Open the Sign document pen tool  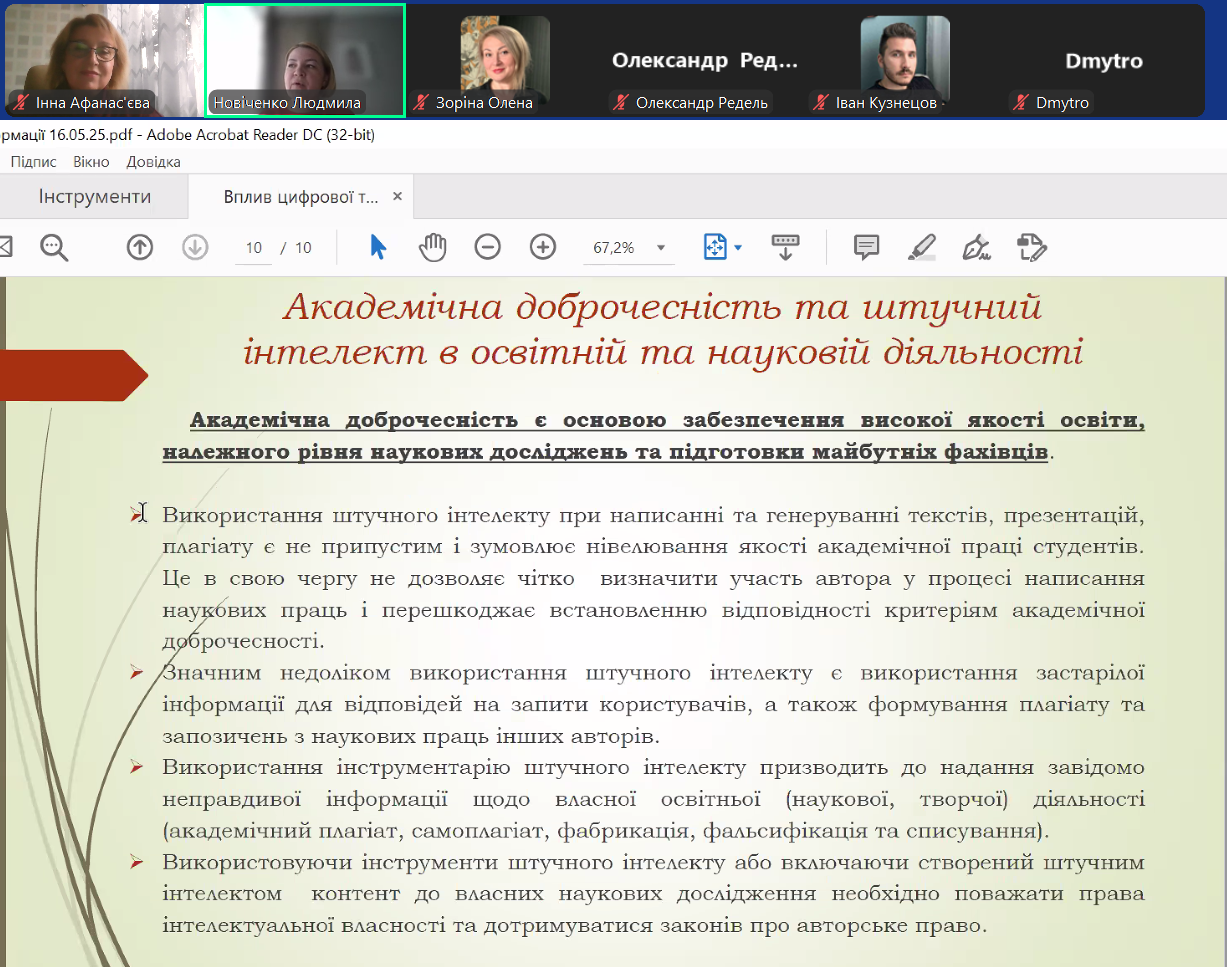(x=975, y=247)
